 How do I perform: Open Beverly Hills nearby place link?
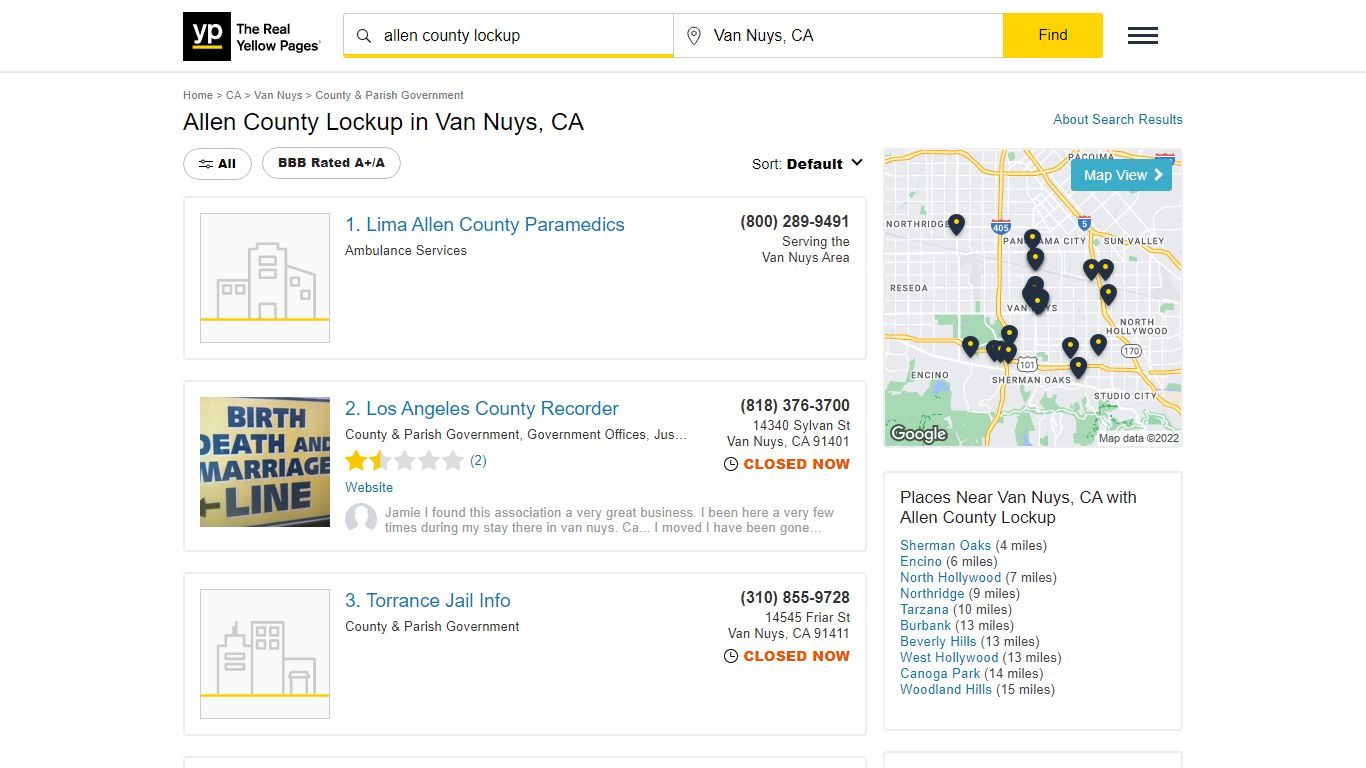click(x=938, y=642)
